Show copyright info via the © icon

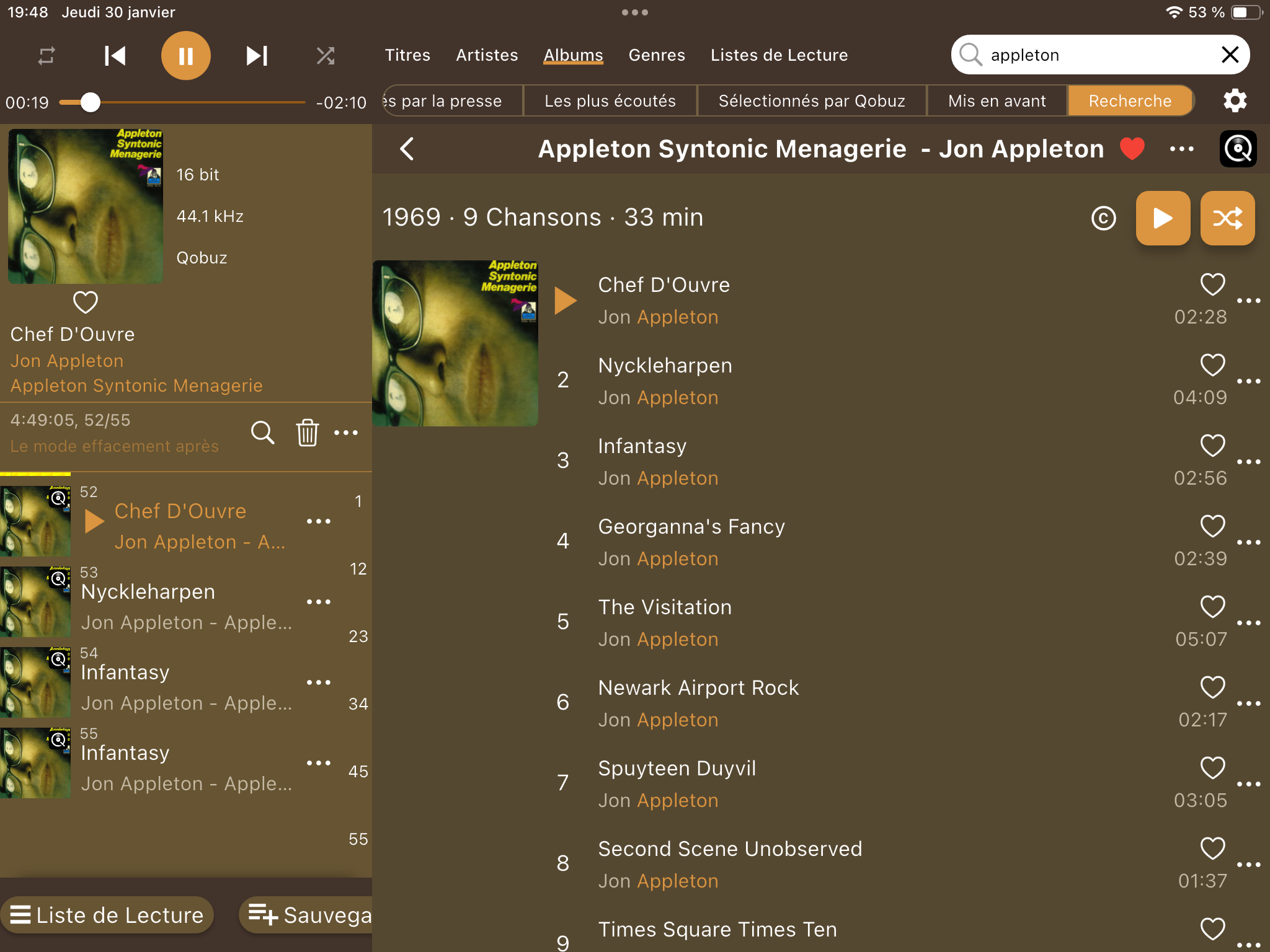pos(1103,218)
